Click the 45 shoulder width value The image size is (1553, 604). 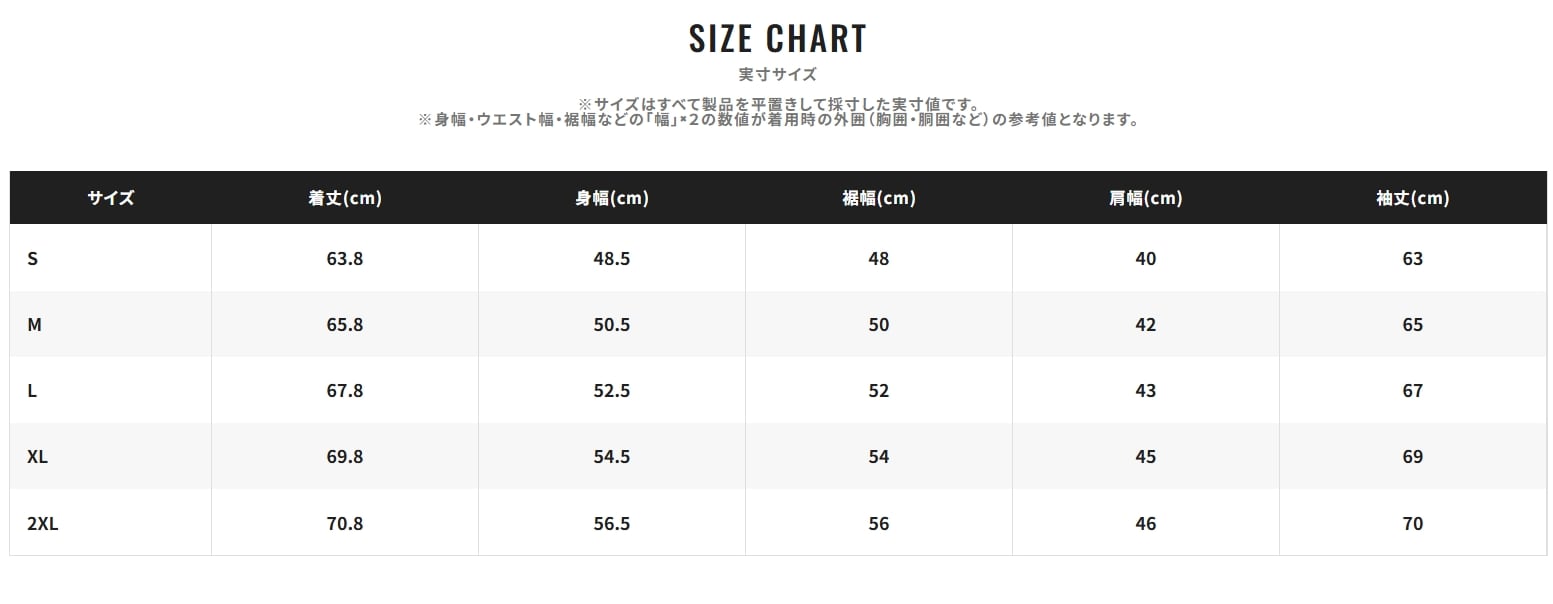(1146, 457)
